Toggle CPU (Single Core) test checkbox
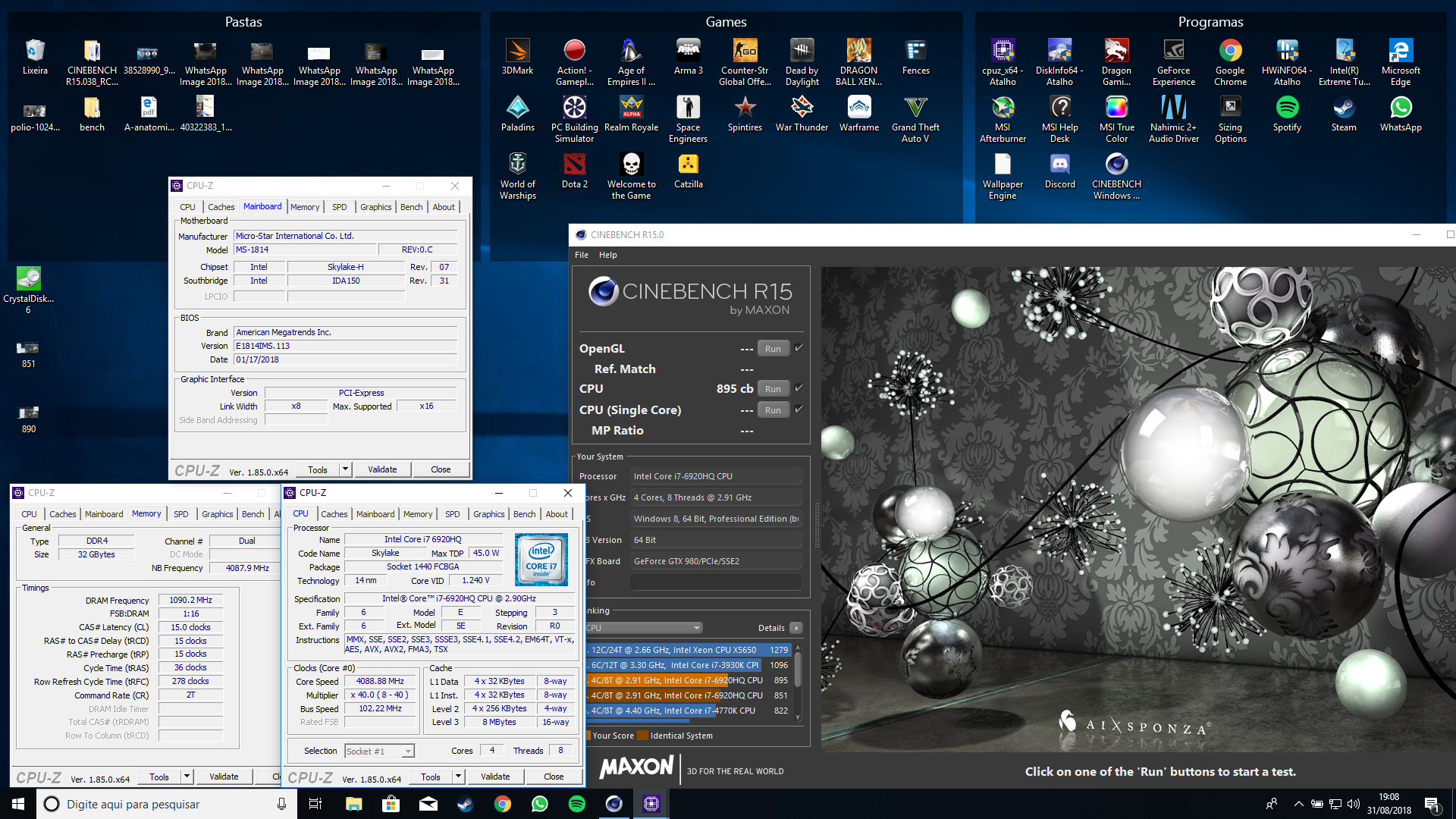 799,409
